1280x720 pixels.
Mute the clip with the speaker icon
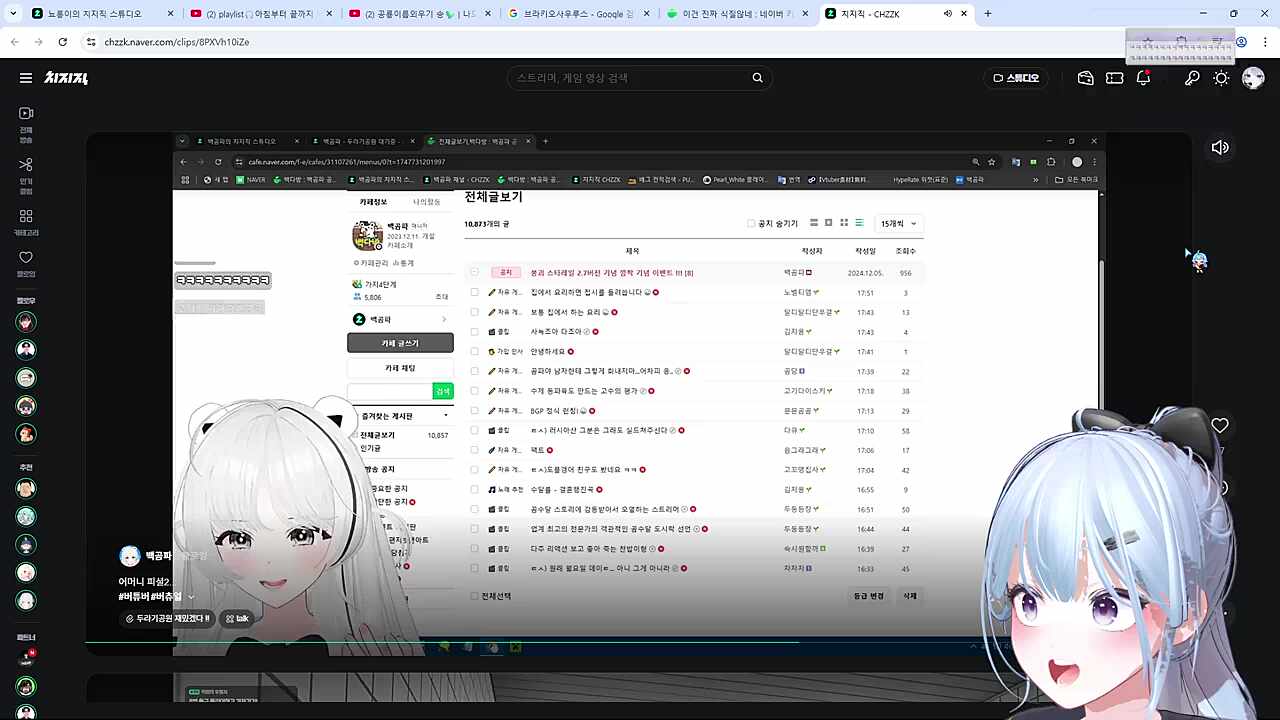point(1220,148)
